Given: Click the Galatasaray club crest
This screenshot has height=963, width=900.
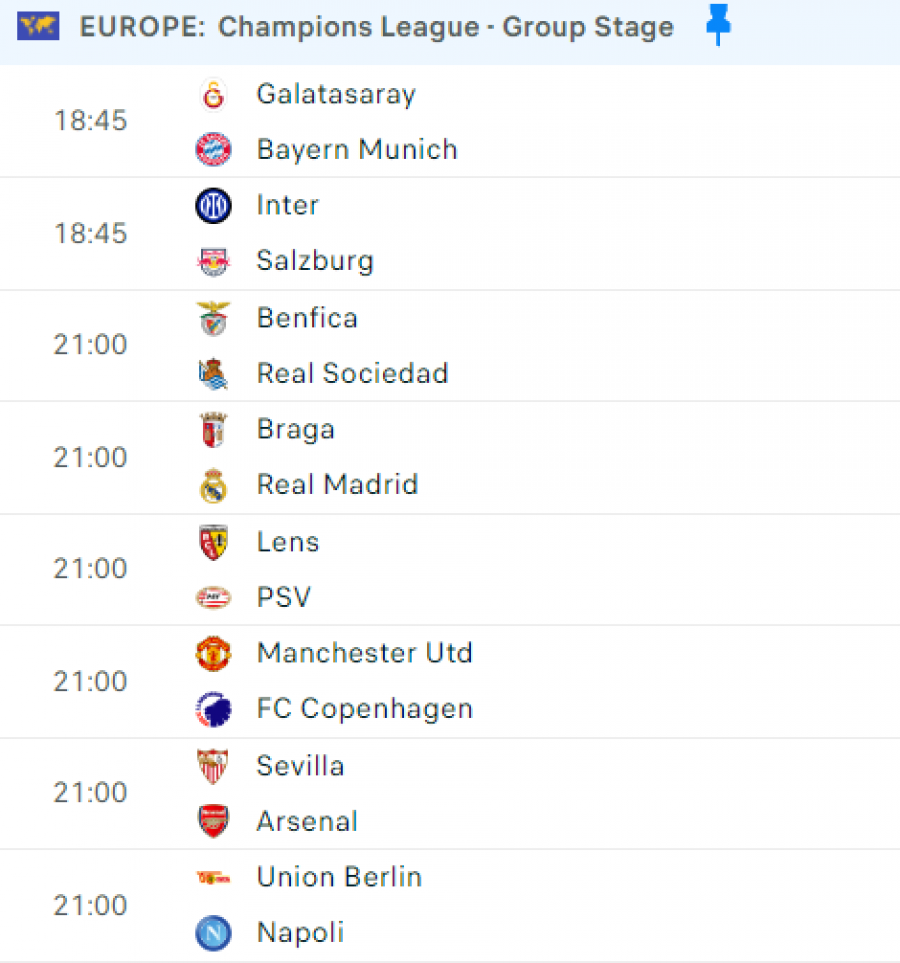Looking at the screenshot, I should coord(213,95).
